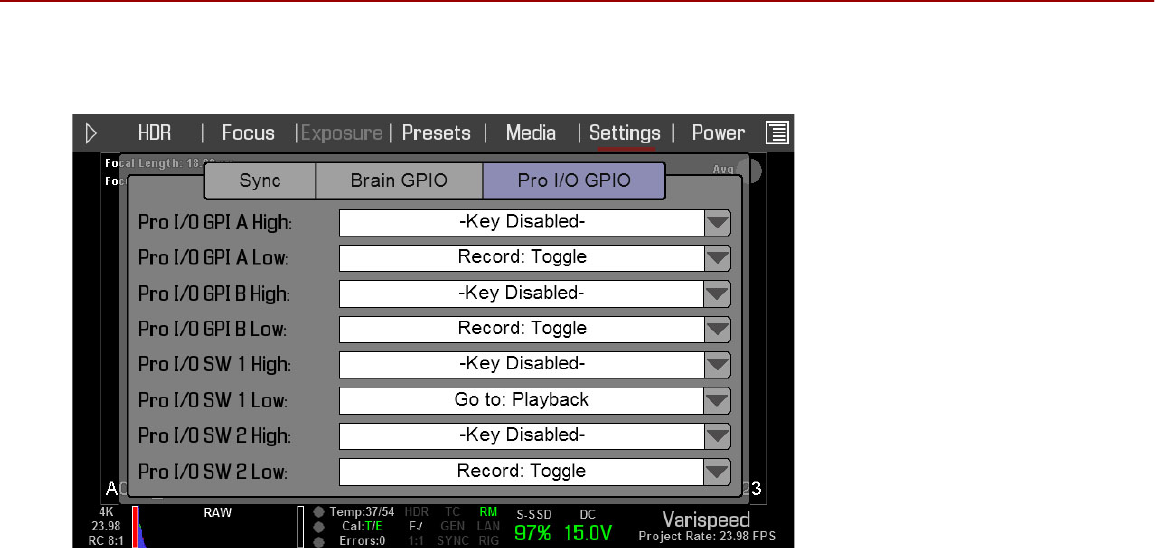Screen dimensions: 1155x548
Task: Expand Pro I/O GPI A Low dropdown arrow
Action: pyautogui.click(x=717, y=259)
